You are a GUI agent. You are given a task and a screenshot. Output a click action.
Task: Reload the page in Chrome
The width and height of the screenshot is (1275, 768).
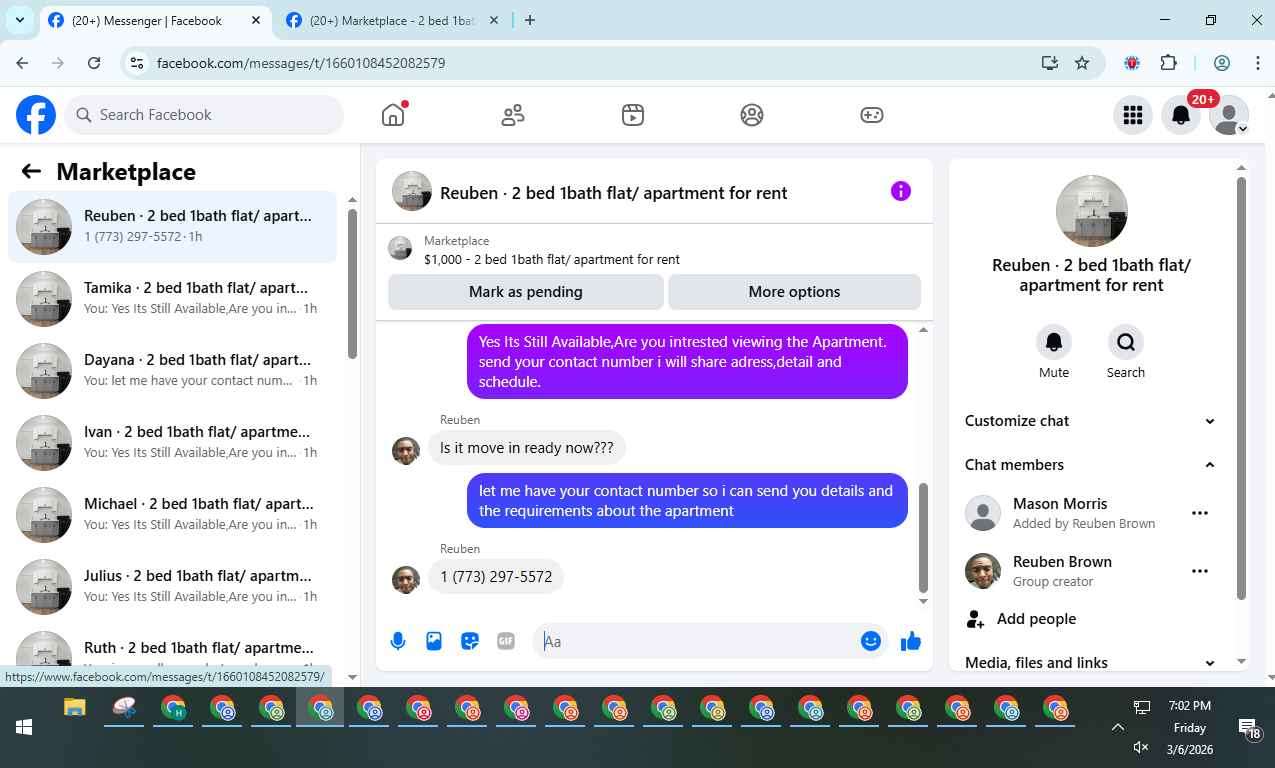(x=94, y=63)
